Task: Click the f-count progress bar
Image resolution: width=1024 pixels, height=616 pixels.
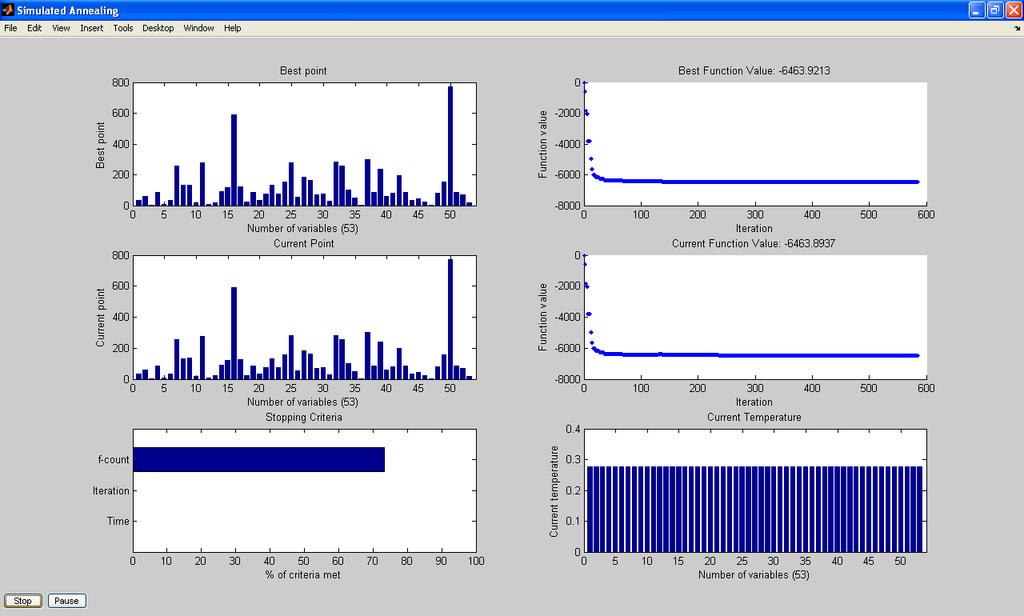Action: (259, 459)
